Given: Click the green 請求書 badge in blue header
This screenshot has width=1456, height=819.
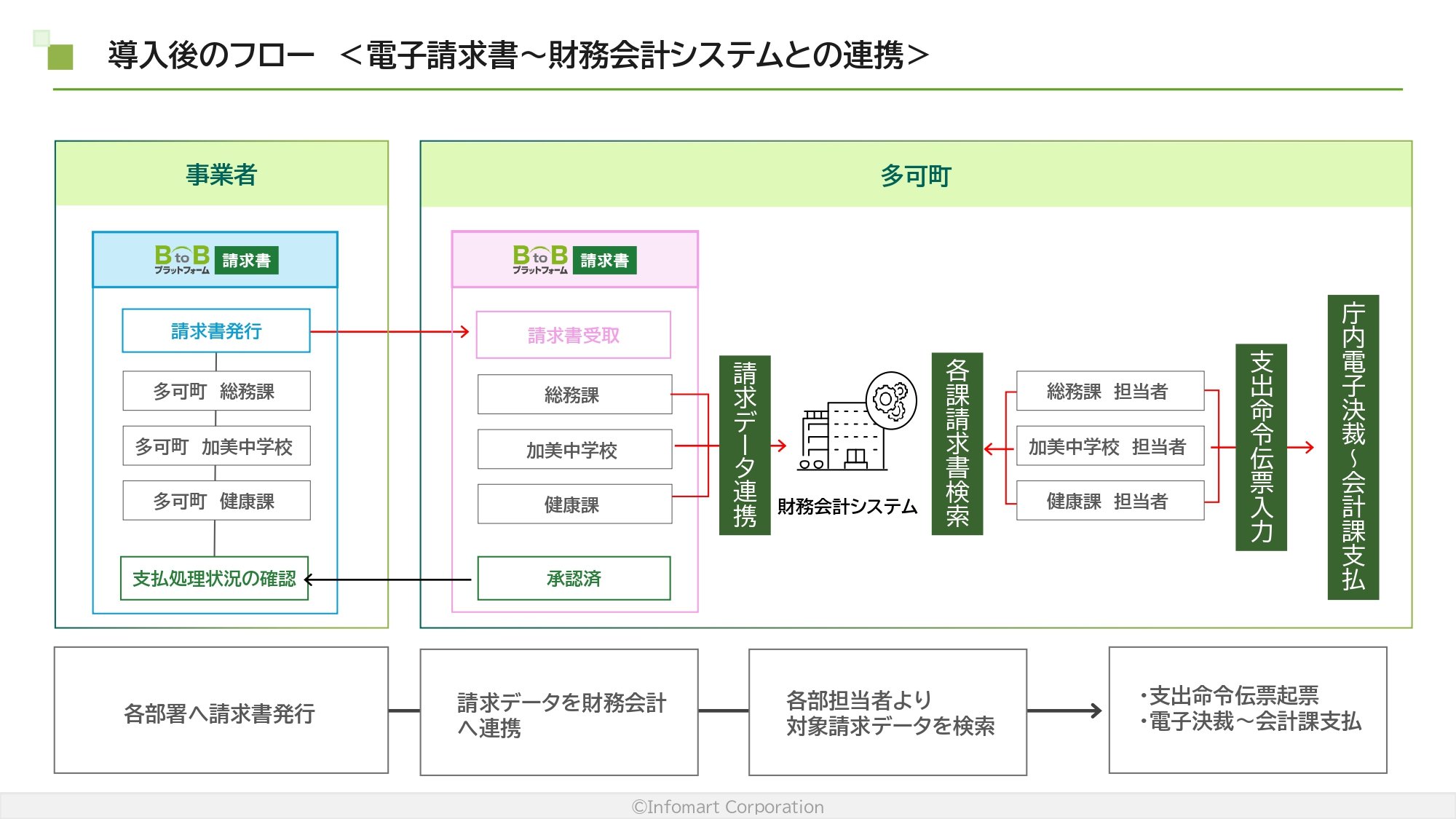Looking at the screenshot, I should [x=246, y=260].
